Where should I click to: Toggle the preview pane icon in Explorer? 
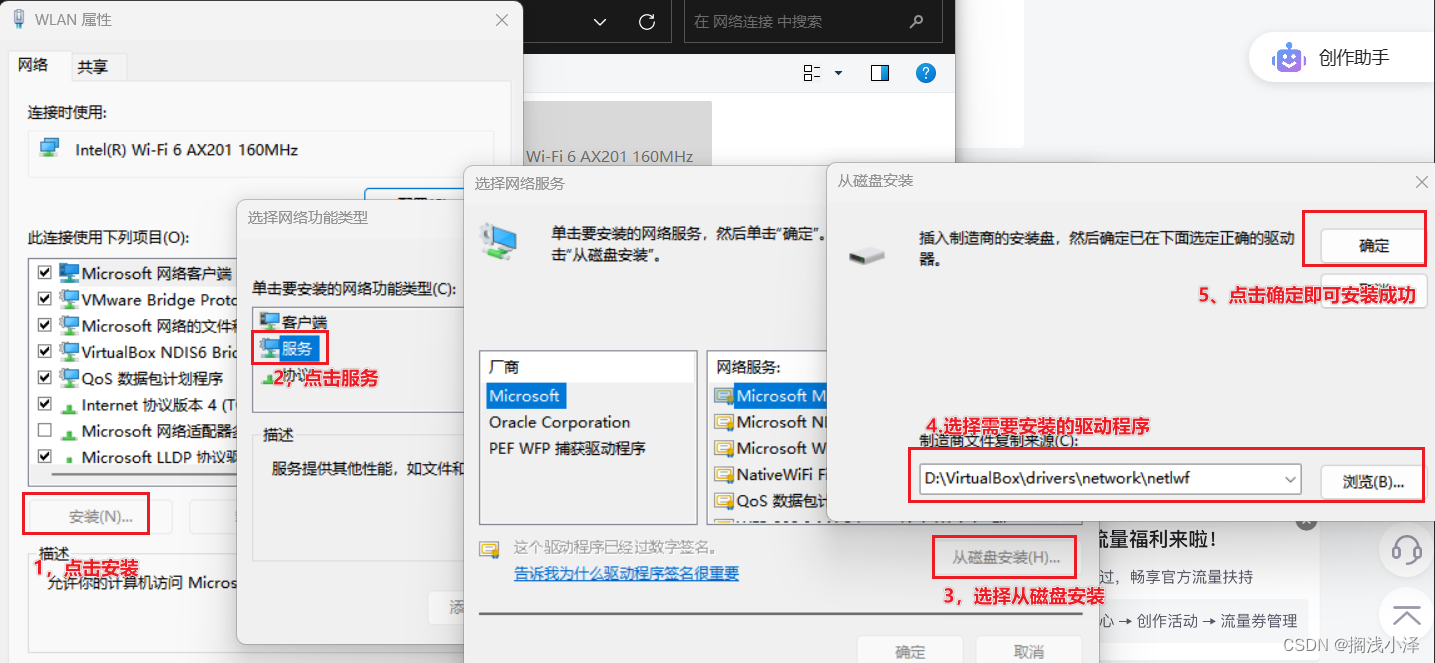coord(880,73)
